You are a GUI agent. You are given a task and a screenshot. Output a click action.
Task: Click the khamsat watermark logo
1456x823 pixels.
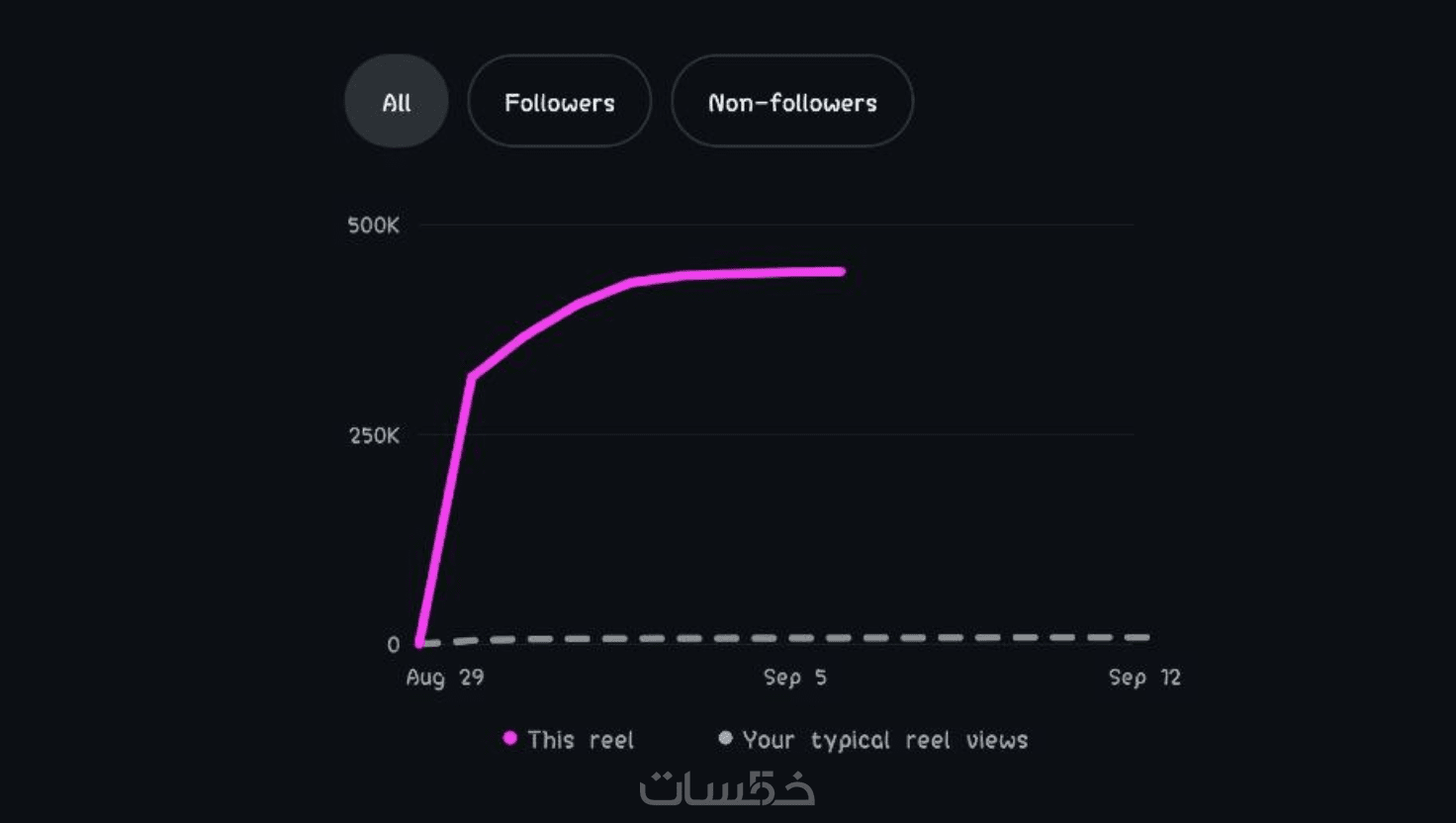[727, 788]
